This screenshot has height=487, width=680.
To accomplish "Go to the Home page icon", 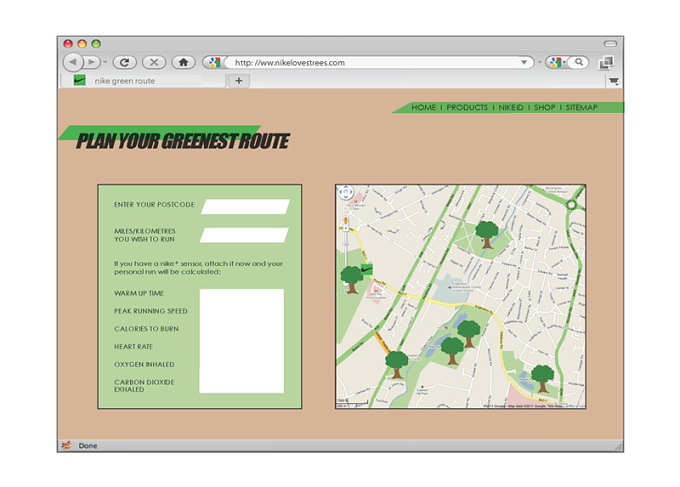I will point(183,62).
